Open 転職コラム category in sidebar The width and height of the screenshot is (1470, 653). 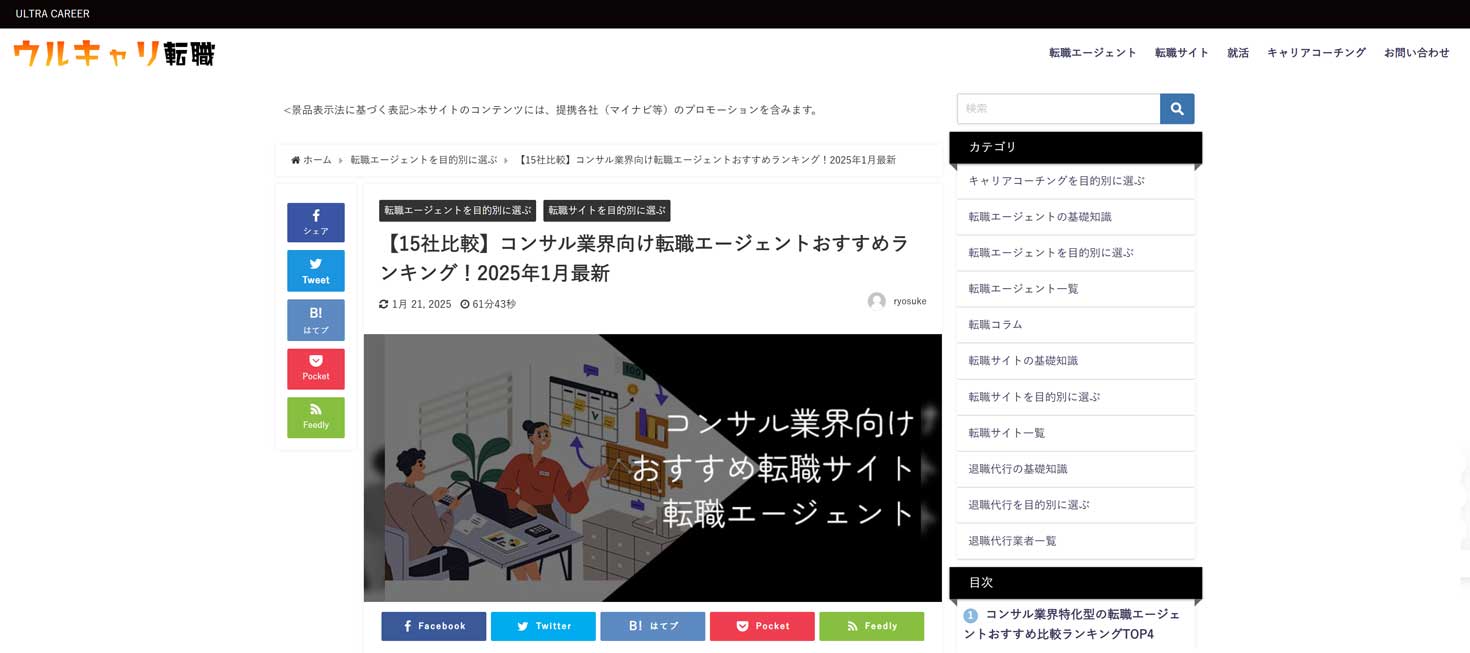(x=995, y=325)
